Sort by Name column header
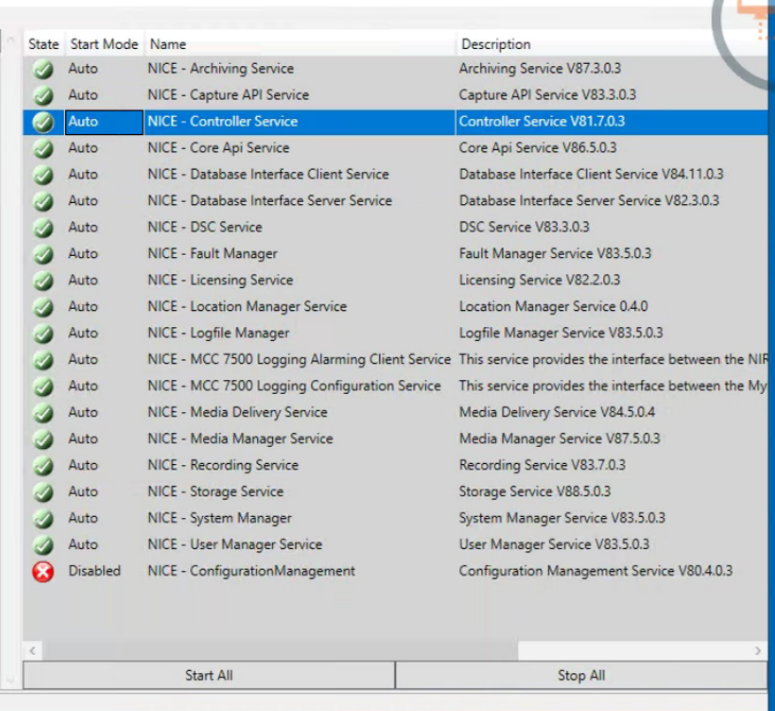Image resolution: width=775 pixels, height=711 pixels. click(x=300, y=44)
